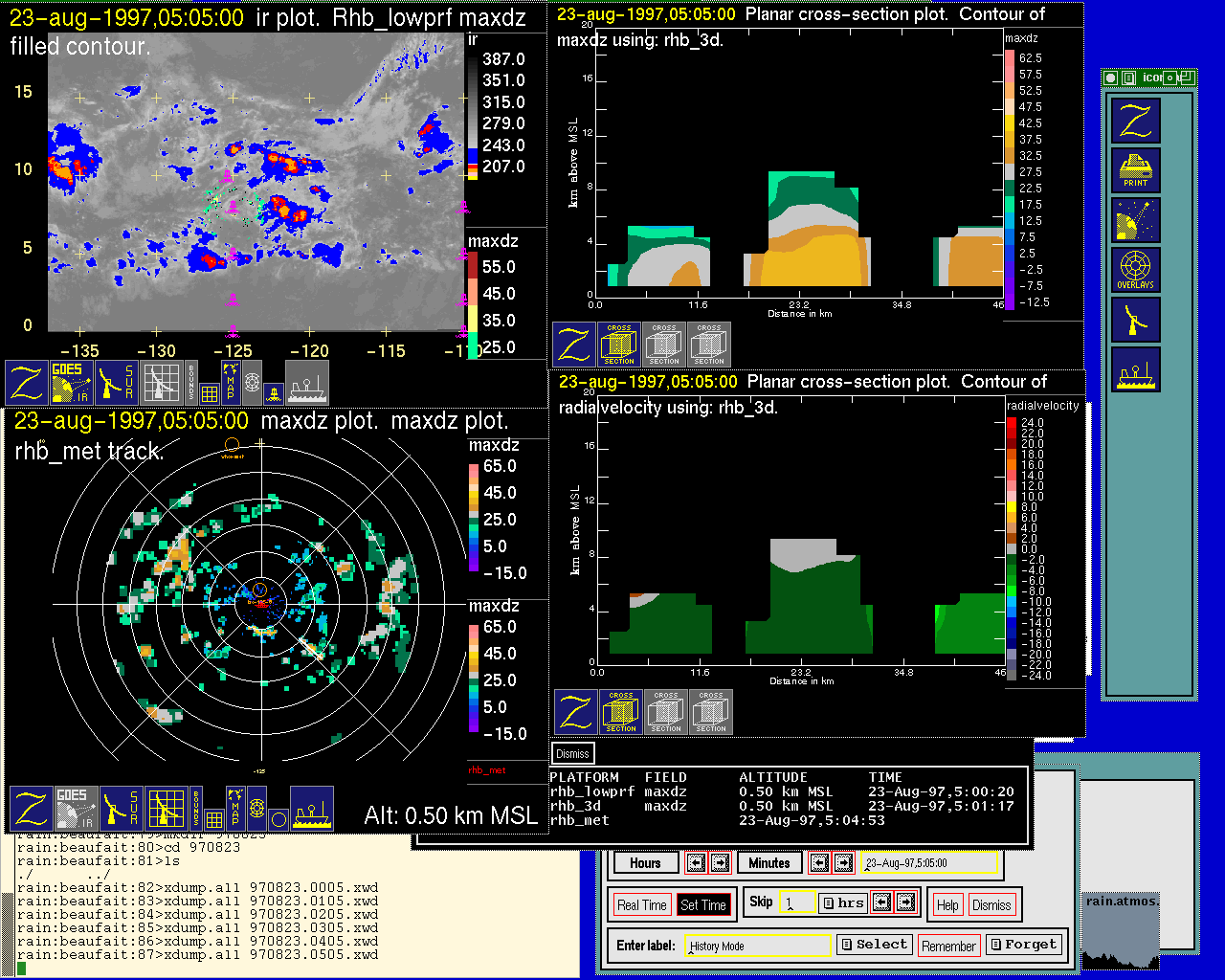The image size is (1225, 980).
Task: Click the first CROSS SECTION icon under the radialvelocity plot
Action: coord(621,712)
